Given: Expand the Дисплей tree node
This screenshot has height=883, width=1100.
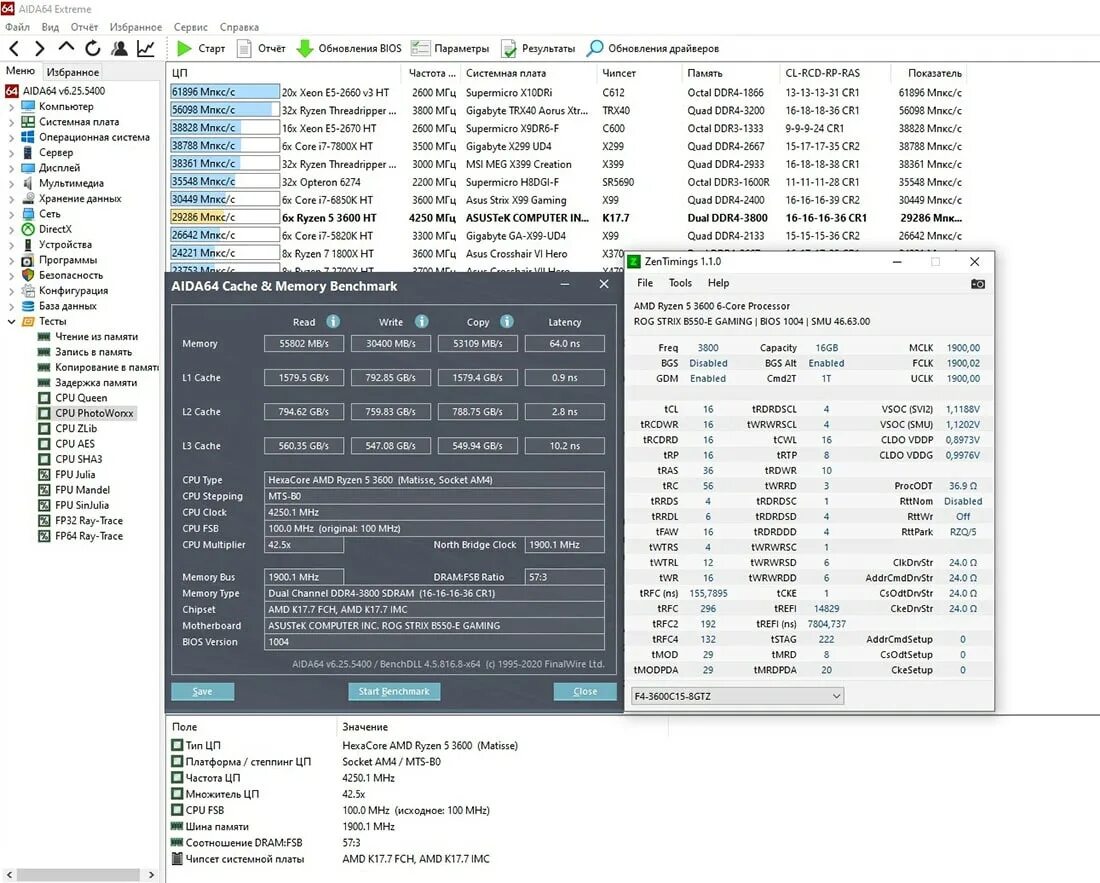Looking at the screenshot, I should pyautogui.click(x=11, y=168).
